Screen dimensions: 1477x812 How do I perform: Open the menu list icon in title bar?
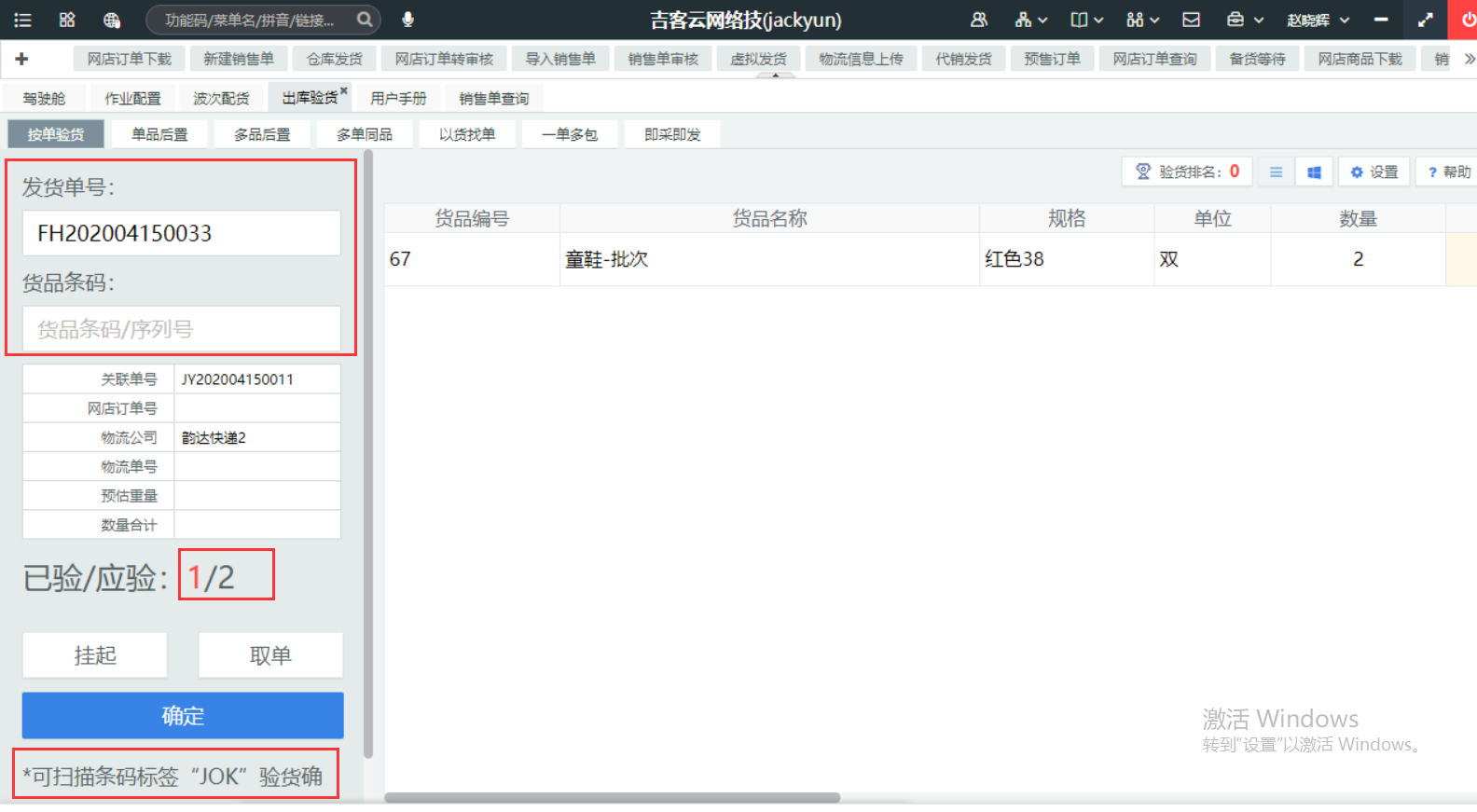(x=22, y=20)
